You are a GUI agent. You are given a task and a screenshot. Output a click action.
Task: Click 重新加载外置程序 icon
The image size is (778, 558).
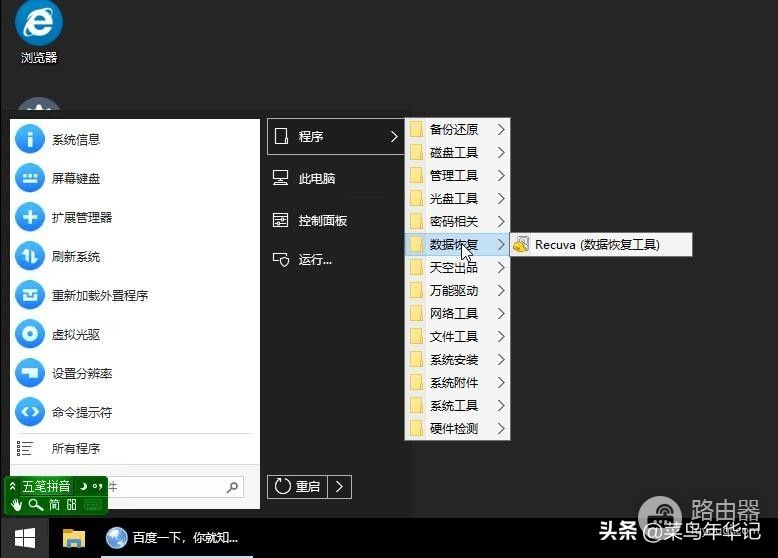pyautogui.click(x=30, y=296)
